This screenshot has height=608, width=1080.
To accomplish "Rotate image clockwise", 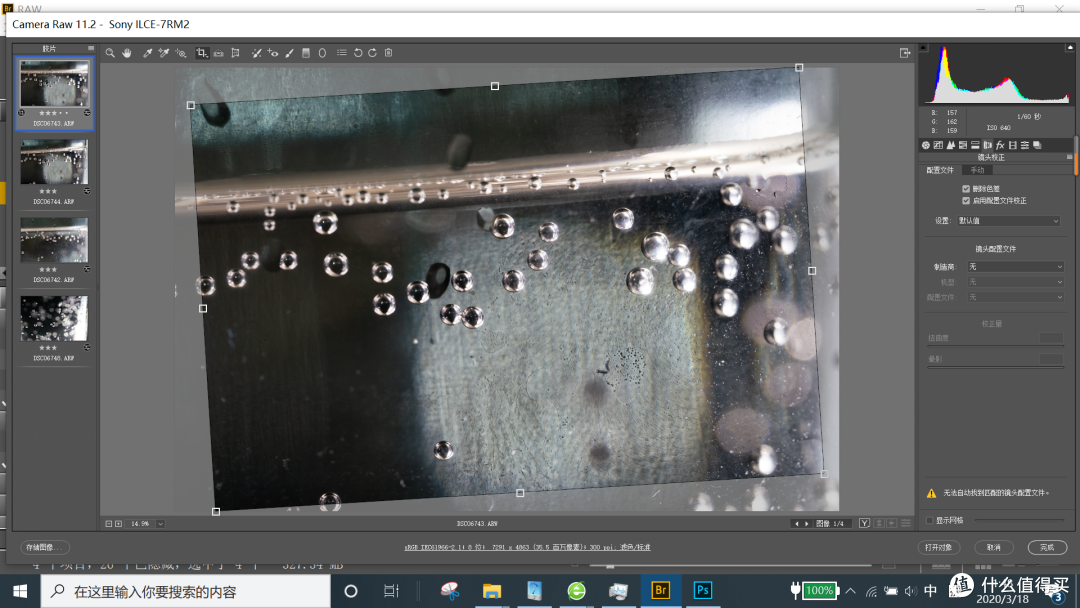I will pos(373,53).
